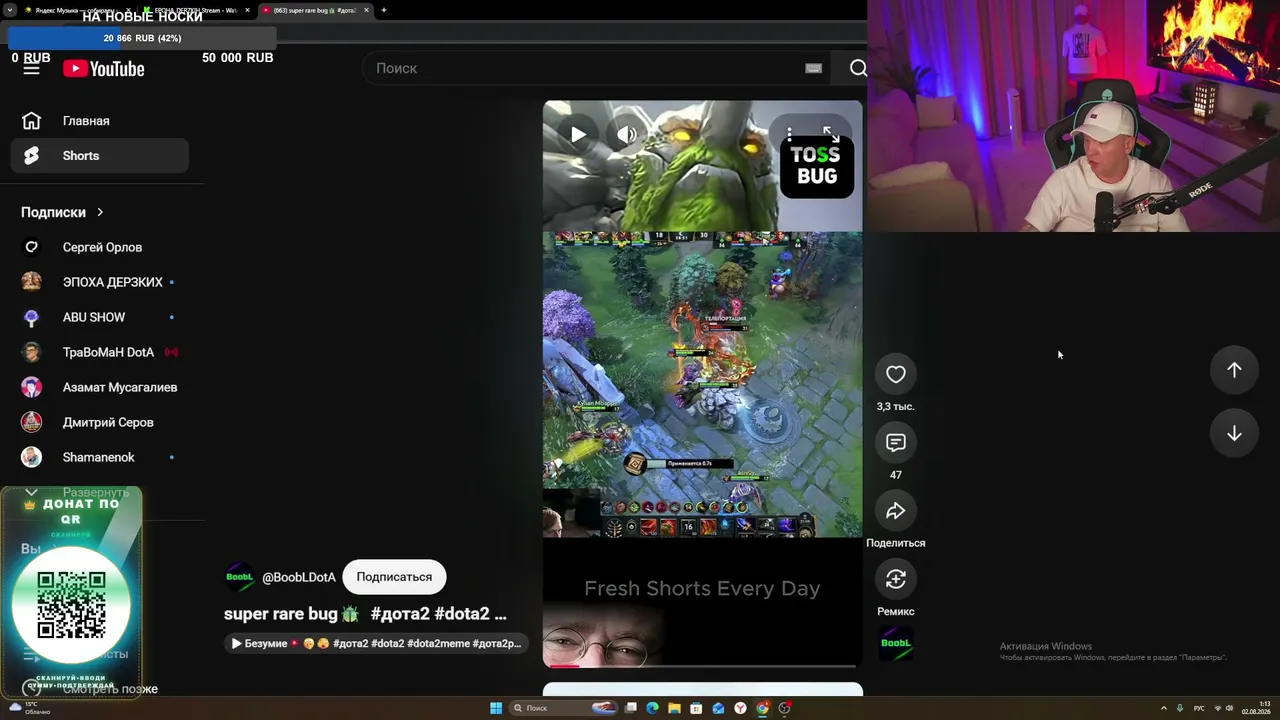Image resolution: width=1280 pixels, height=720 pixels.
Task: Open Главная in the sidebar
Action: [x=99, y=121]
